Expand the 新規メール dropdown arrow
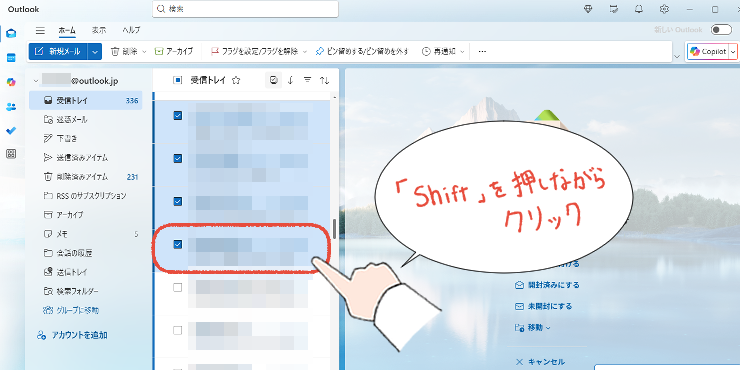 point(95,51)
